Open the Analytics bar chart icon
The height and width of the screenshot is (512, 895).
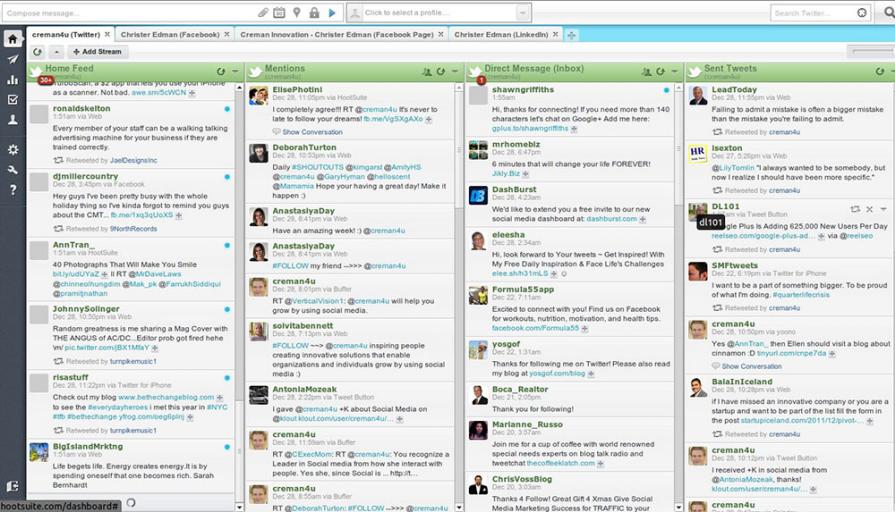click(12, 79)
